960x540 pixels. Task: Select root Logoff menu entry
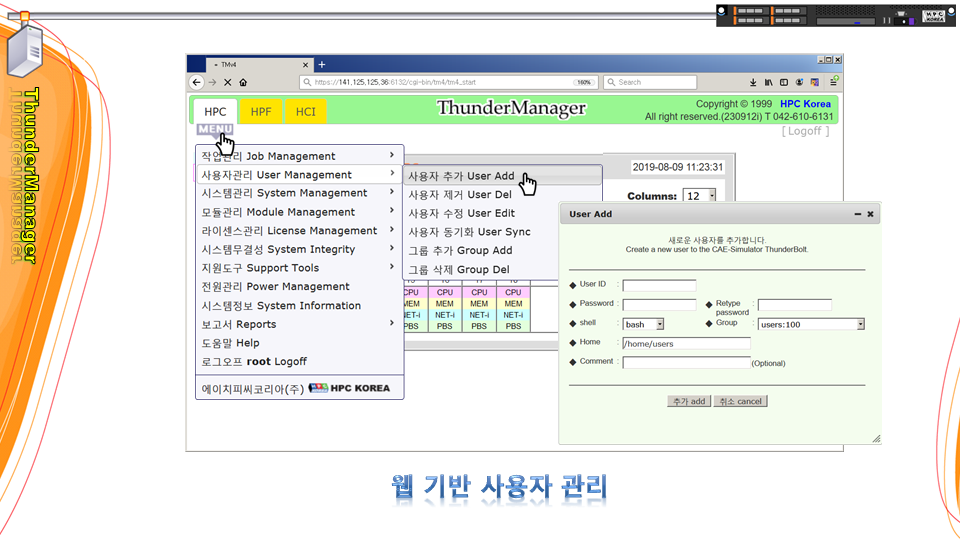[x=299, y=361]
